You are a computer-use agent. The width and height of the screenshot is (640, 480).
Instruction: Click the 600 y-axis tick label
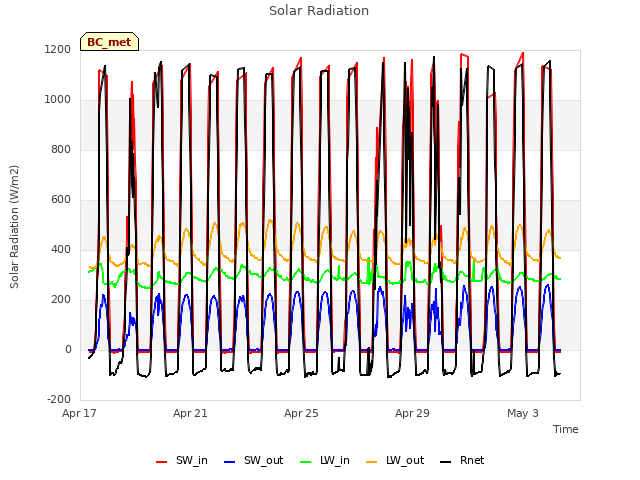point(61,200)
